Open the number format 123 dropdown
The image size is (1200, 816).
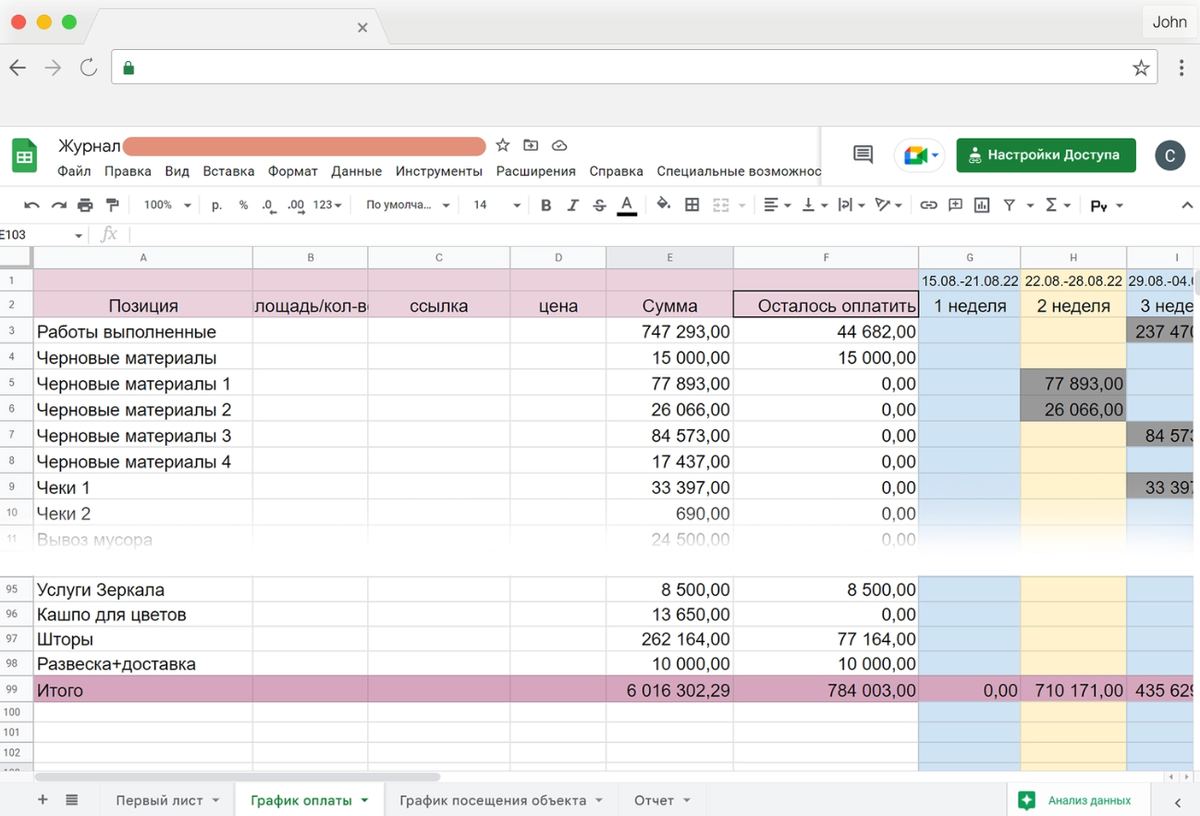[x=327, y=205]
